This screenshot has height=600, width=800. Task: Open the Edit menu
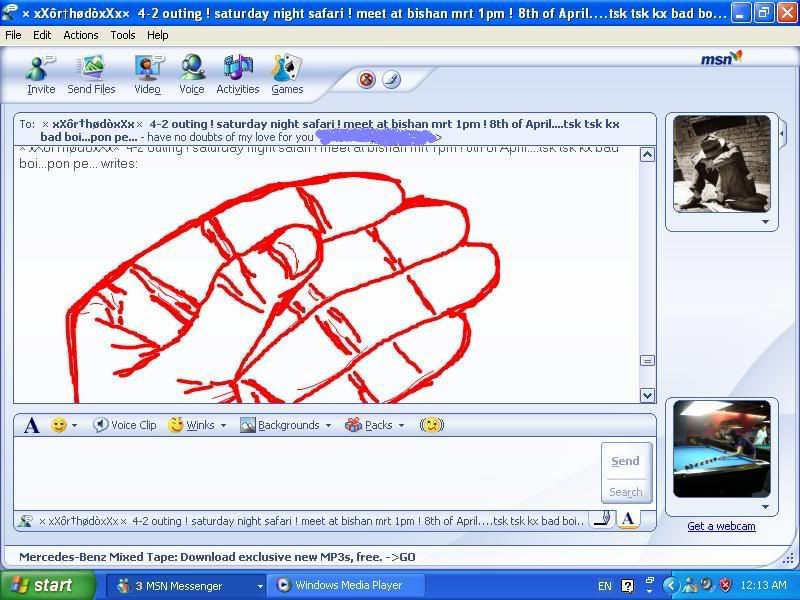42,35
